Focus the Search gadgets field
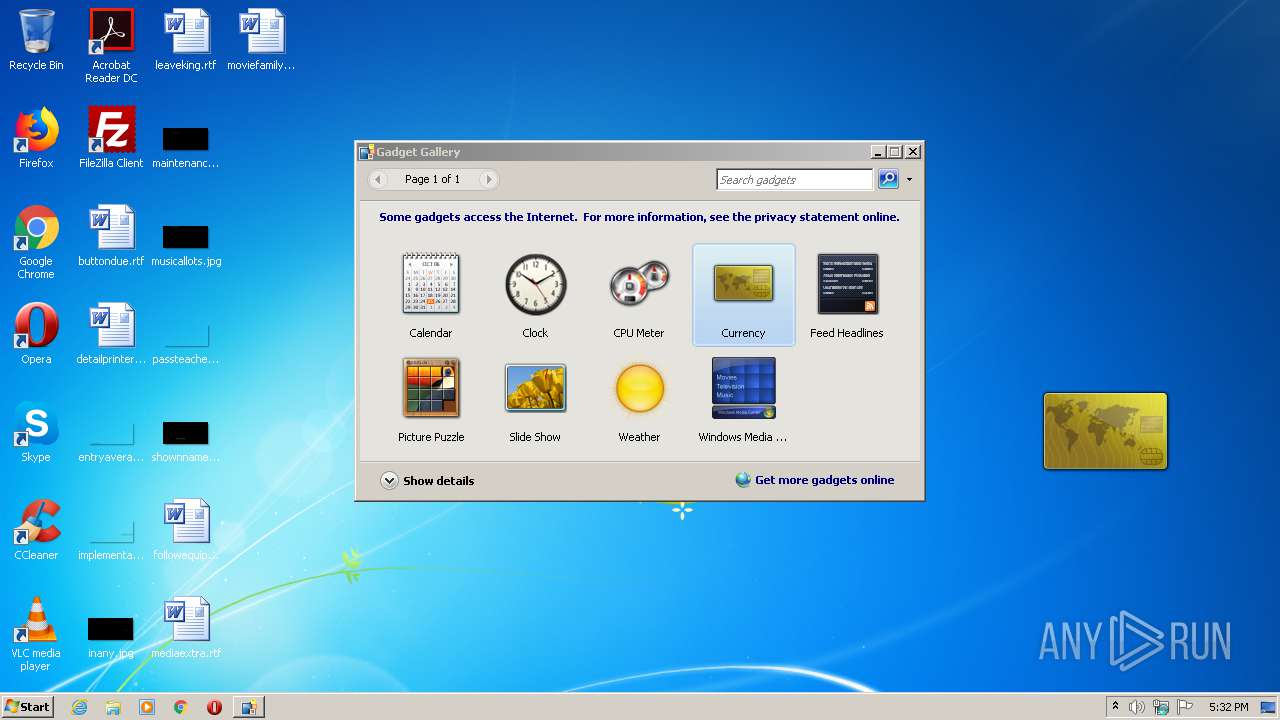1280x720 pixels. click(795, 180)
